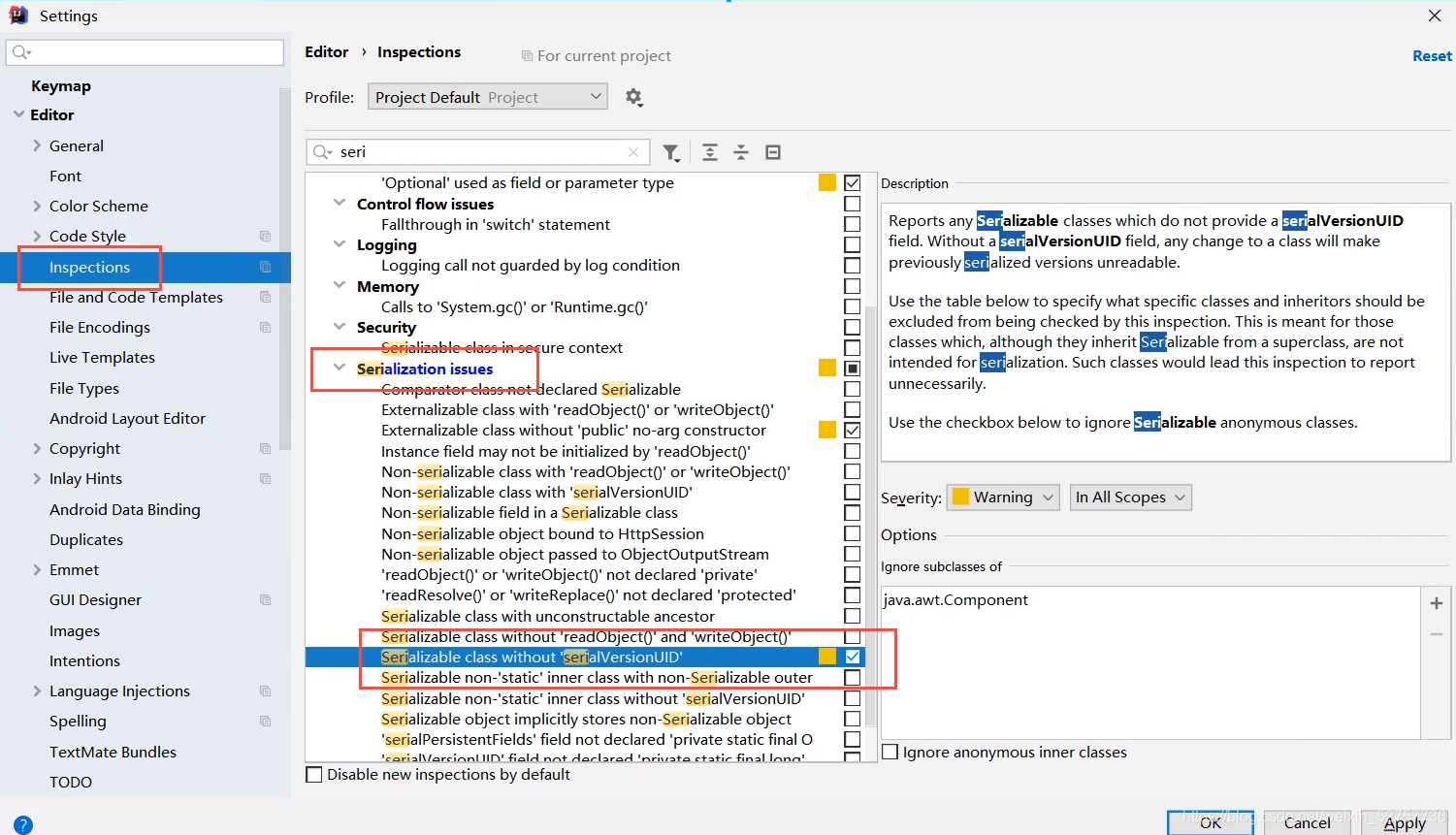Viewport: 1456px width, 835px height.
Task: Collapse the Security inspections group
Action: click(340, 327)
